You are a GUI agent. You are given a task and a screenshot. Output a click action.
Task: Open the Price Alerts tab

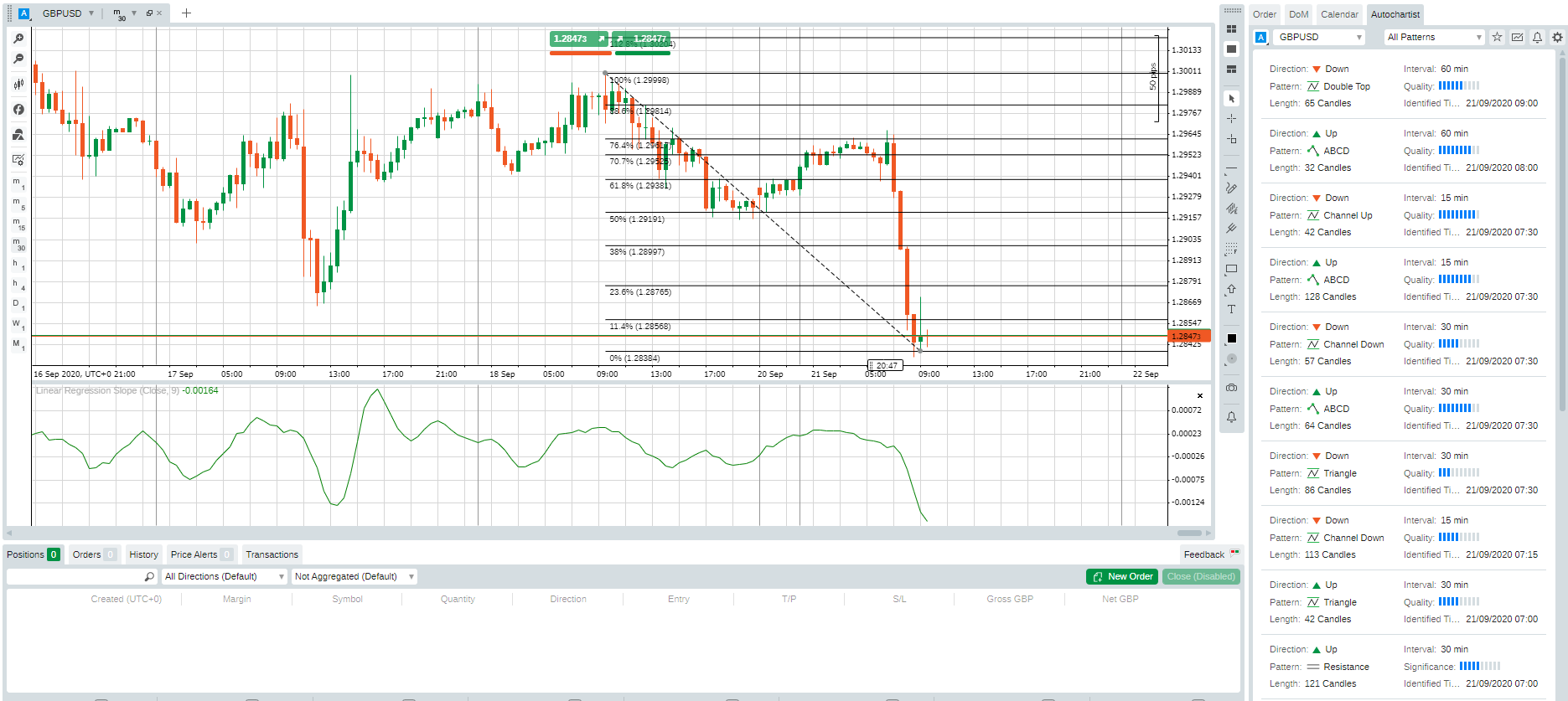pyautogui.click(x=201, y=554)
